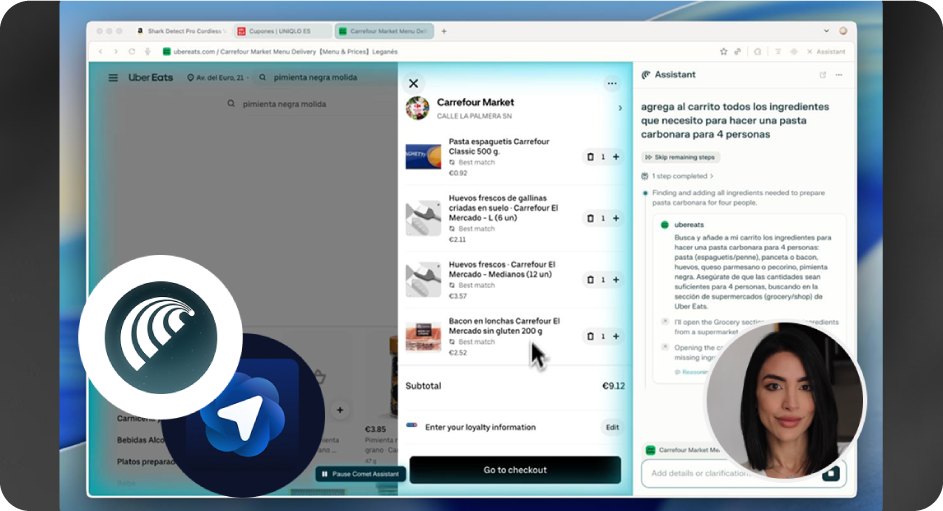Reload the current page
Screen dimensions: 943x511
pyautogui.click(x=132, y=52)
